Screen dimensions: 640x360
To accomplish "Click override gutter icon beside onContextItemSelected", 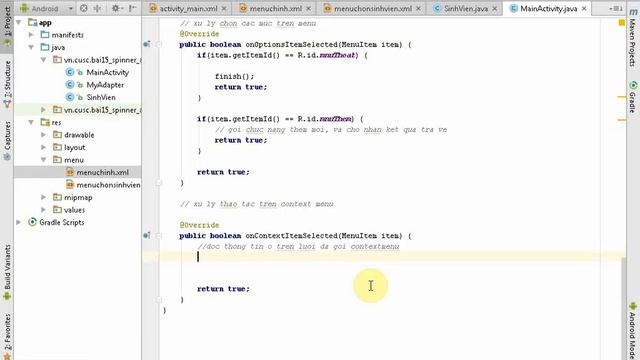I will coord(147,236).
